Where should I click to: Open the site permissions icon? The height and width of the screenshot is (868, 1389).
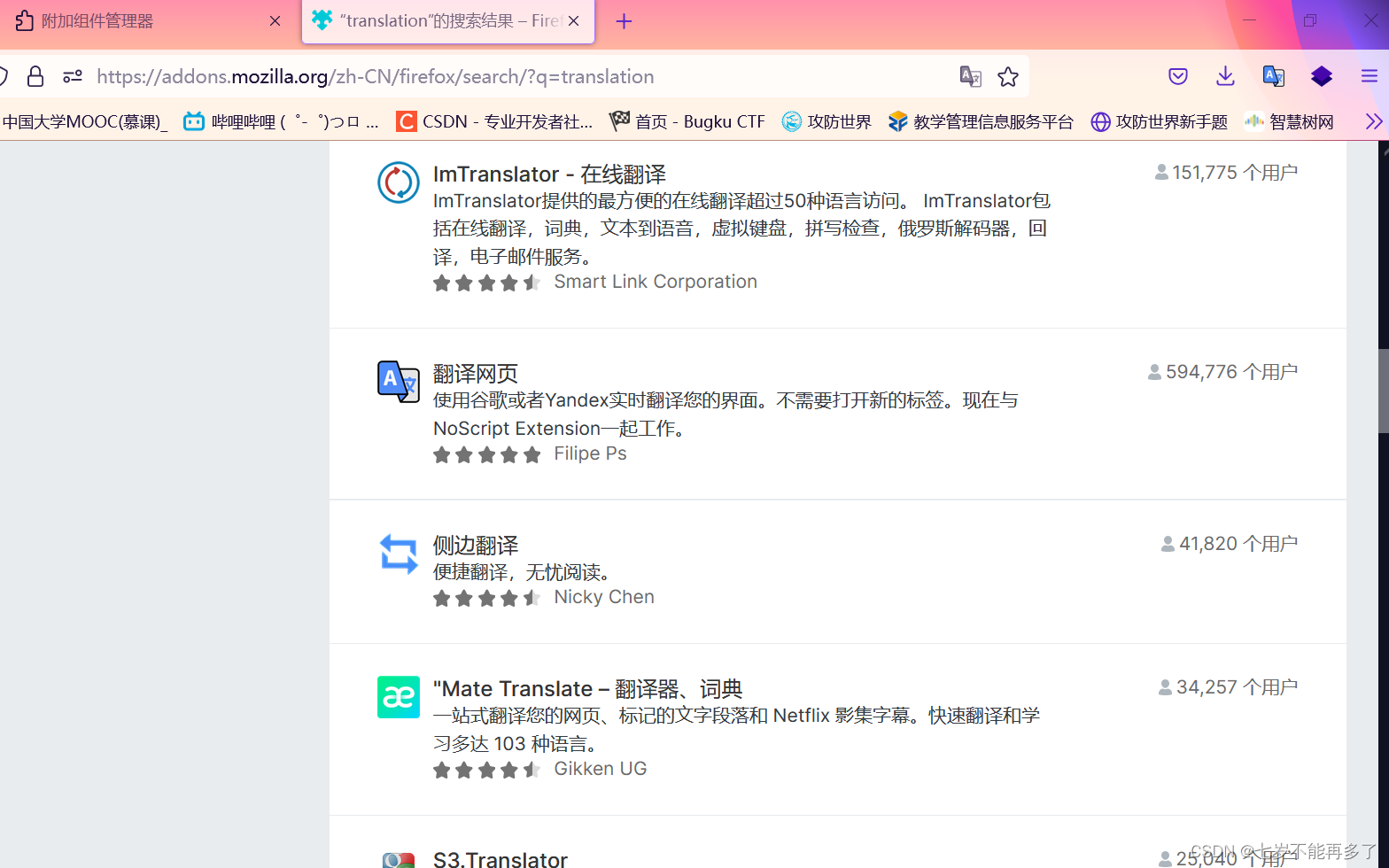tap(73, 77)
